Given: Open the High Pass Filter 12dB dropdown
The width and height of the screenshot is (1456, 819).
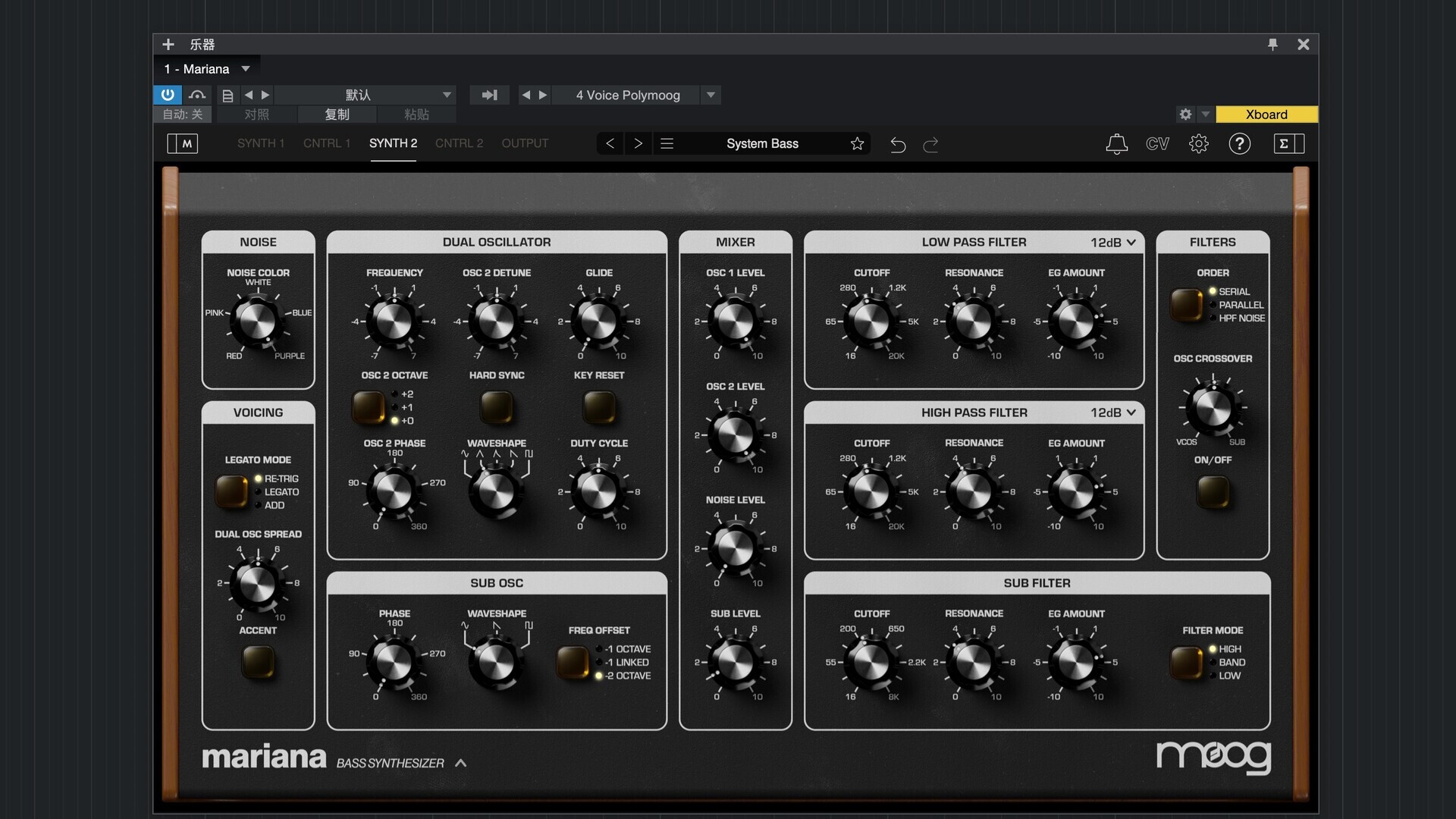Looking at the screenshot, I should (x=1112, y=413).
